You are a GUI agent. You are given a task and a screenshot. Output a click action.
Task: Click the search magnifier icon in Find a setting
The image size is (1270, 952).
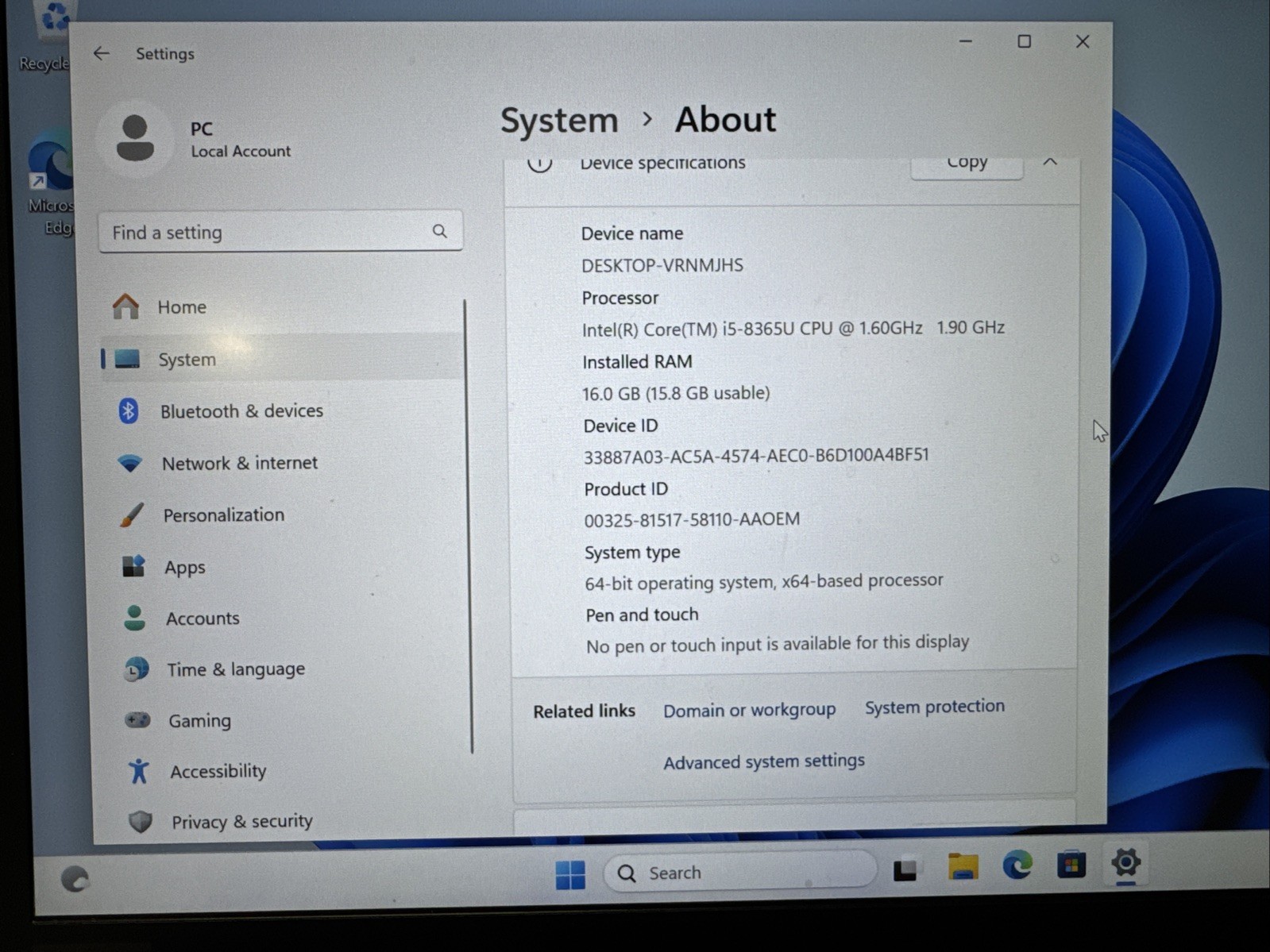[x=439, y=231]
